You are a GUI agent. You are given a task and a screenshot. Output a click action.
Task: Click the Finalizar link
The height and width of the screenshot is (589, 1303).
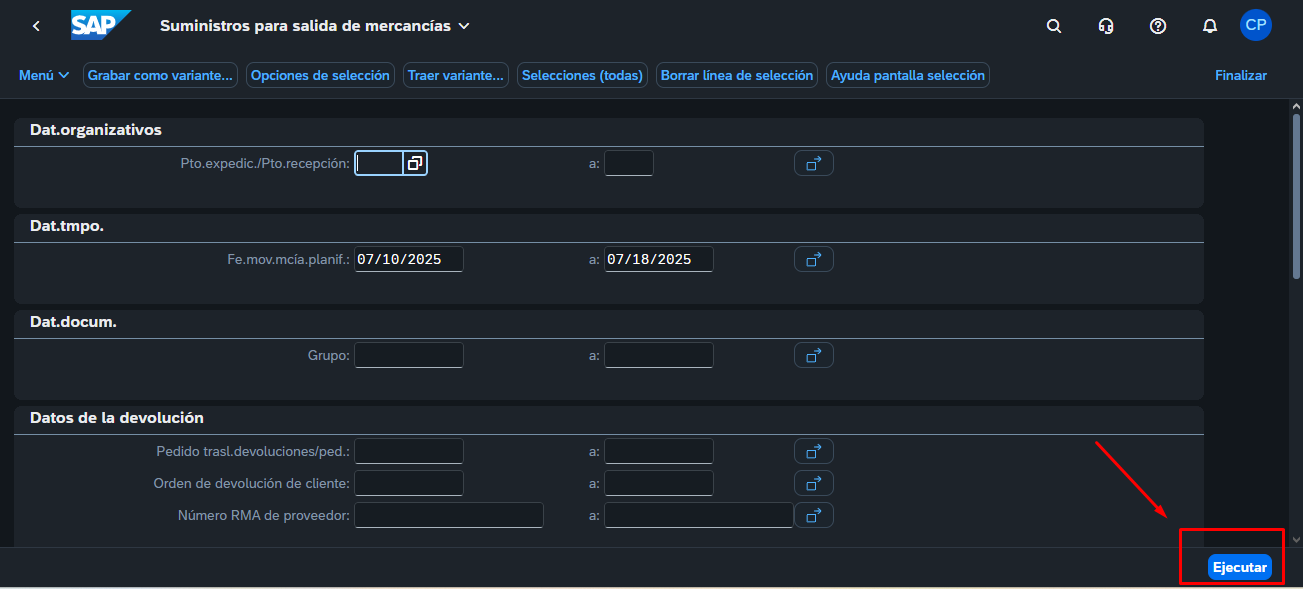[1240, 75]
